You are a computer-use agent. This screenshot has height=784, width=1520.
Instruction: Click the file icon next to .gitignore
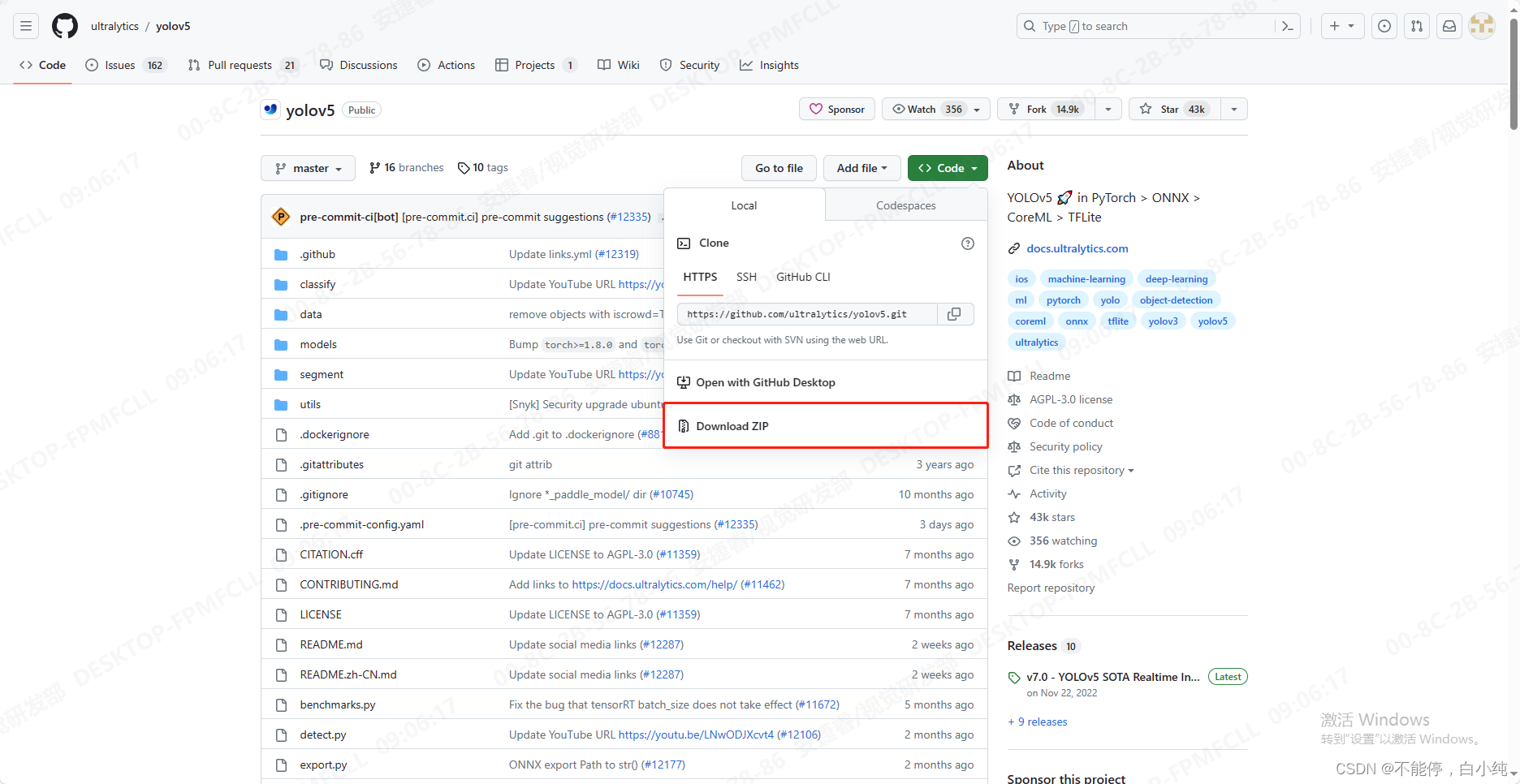(281, 495)
